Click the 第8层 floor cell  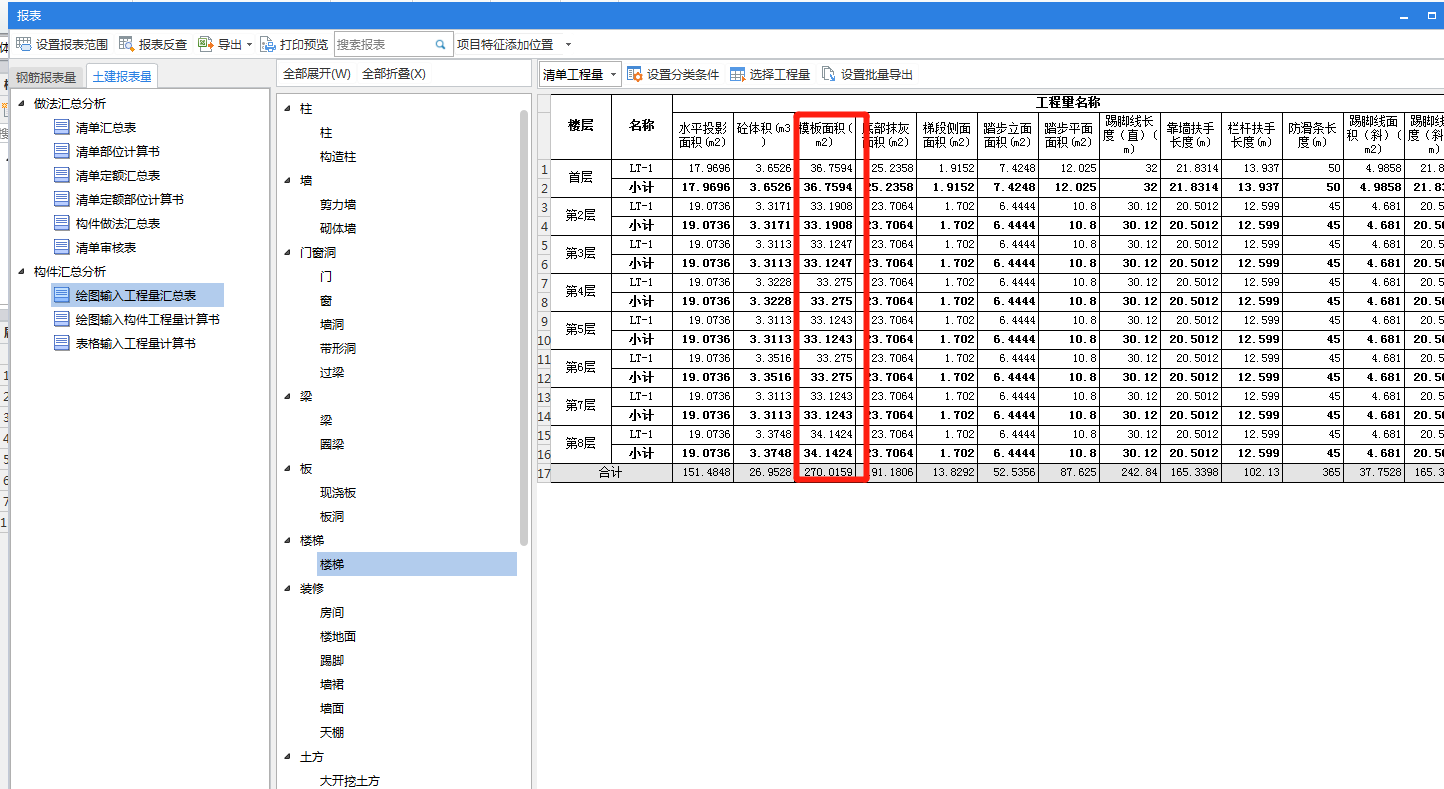(581, 444)
